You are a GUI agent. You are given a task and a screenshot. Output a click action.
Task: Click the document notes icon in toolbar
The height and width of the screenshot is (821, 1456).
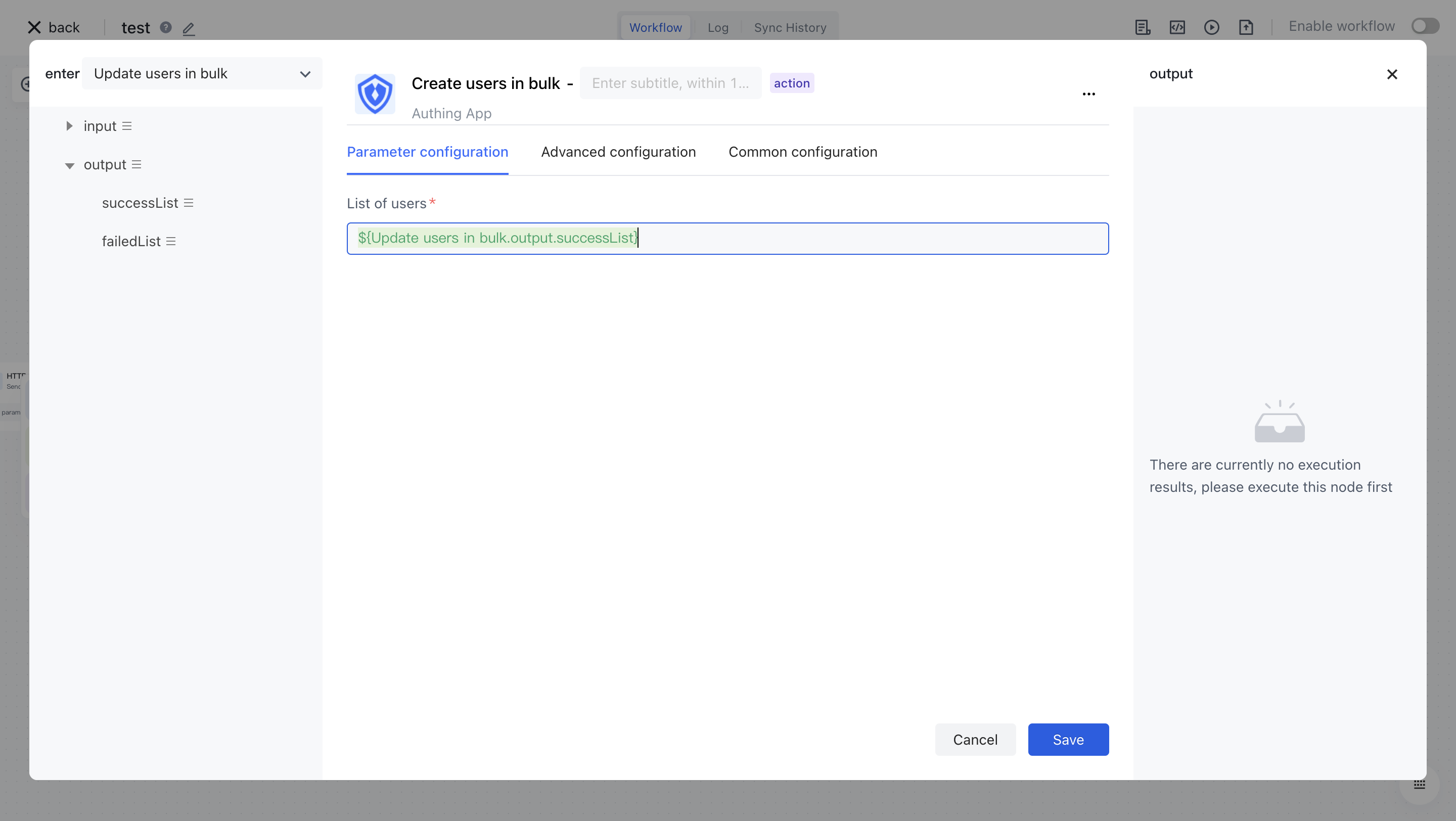pos(1143,27)
